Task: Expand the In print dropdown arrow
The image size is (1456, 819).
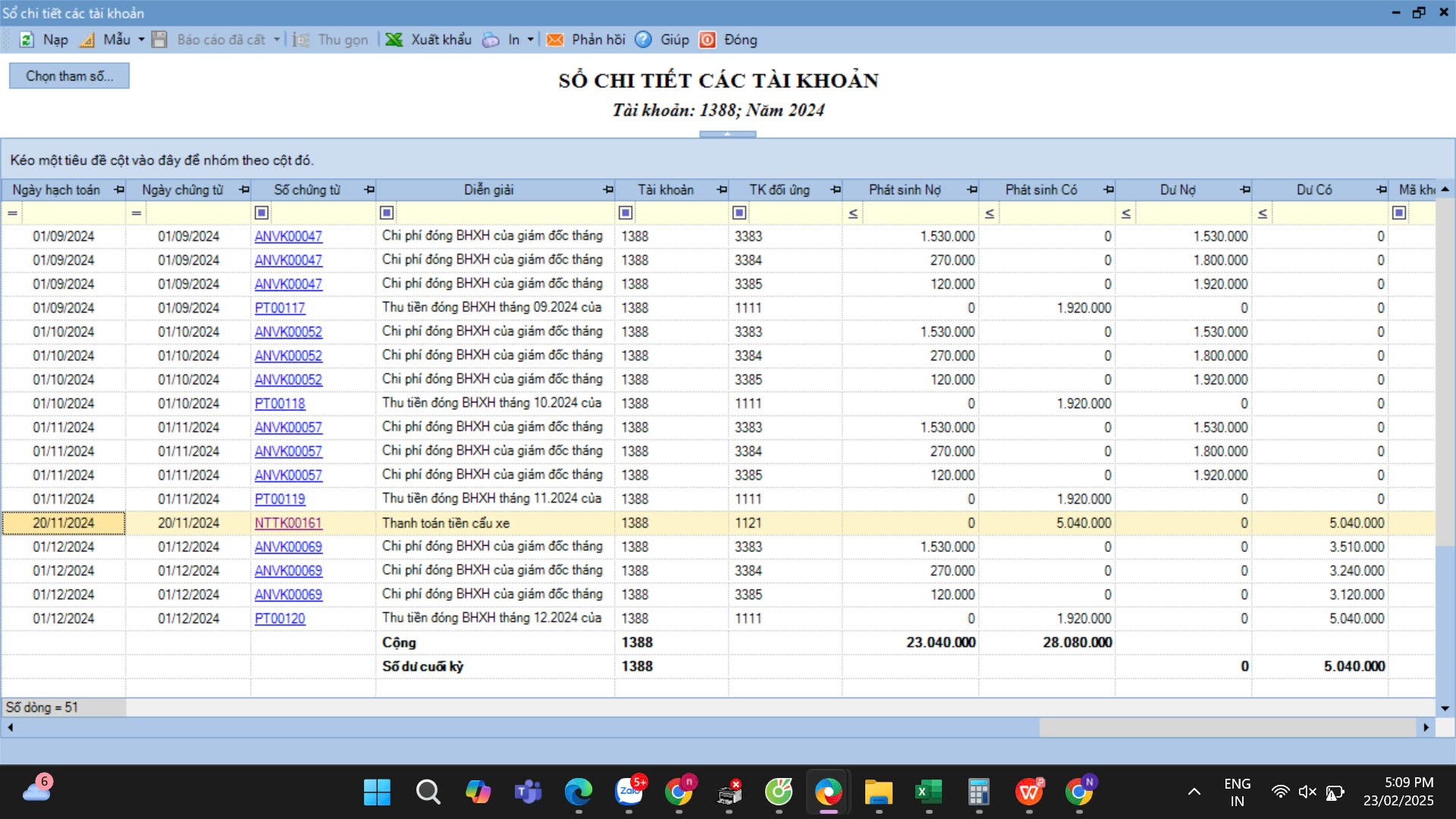Action: pos(530,40)
